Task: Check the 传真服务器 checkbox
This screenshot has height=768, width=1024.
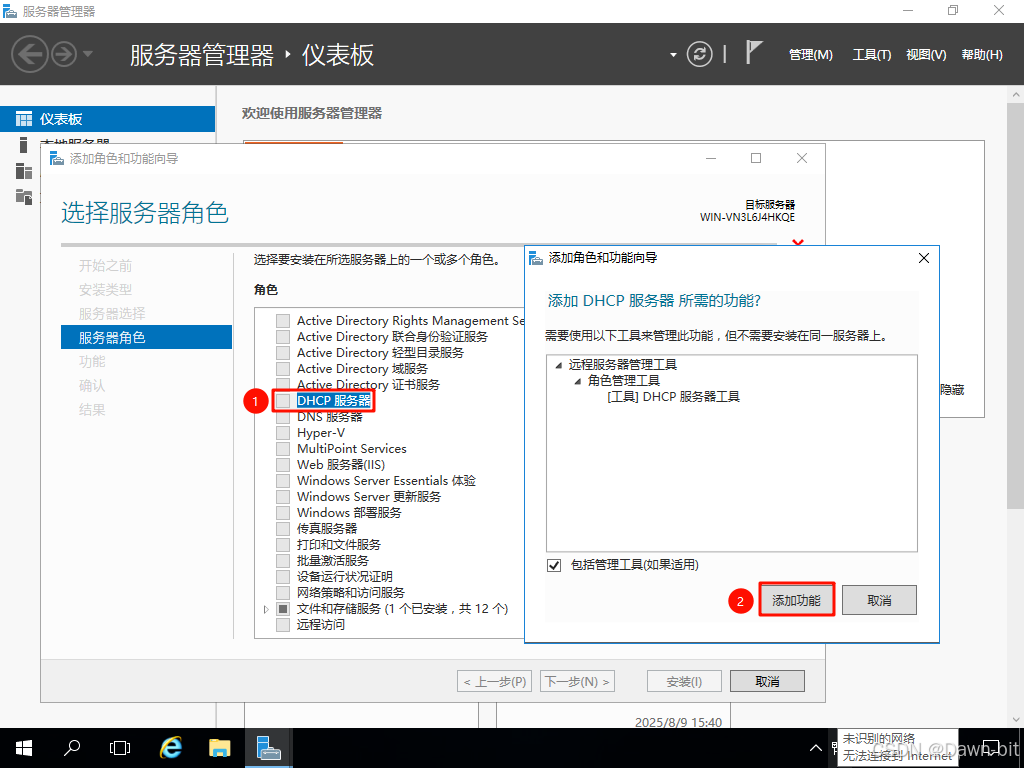Action: (x=283, y=529)
